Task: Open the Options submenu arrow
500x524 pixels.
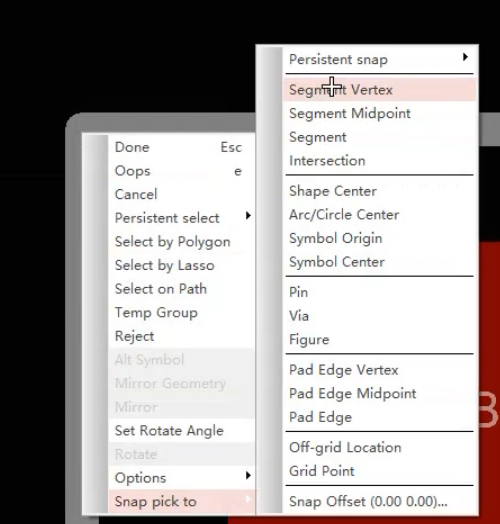Action: [248, 476]
